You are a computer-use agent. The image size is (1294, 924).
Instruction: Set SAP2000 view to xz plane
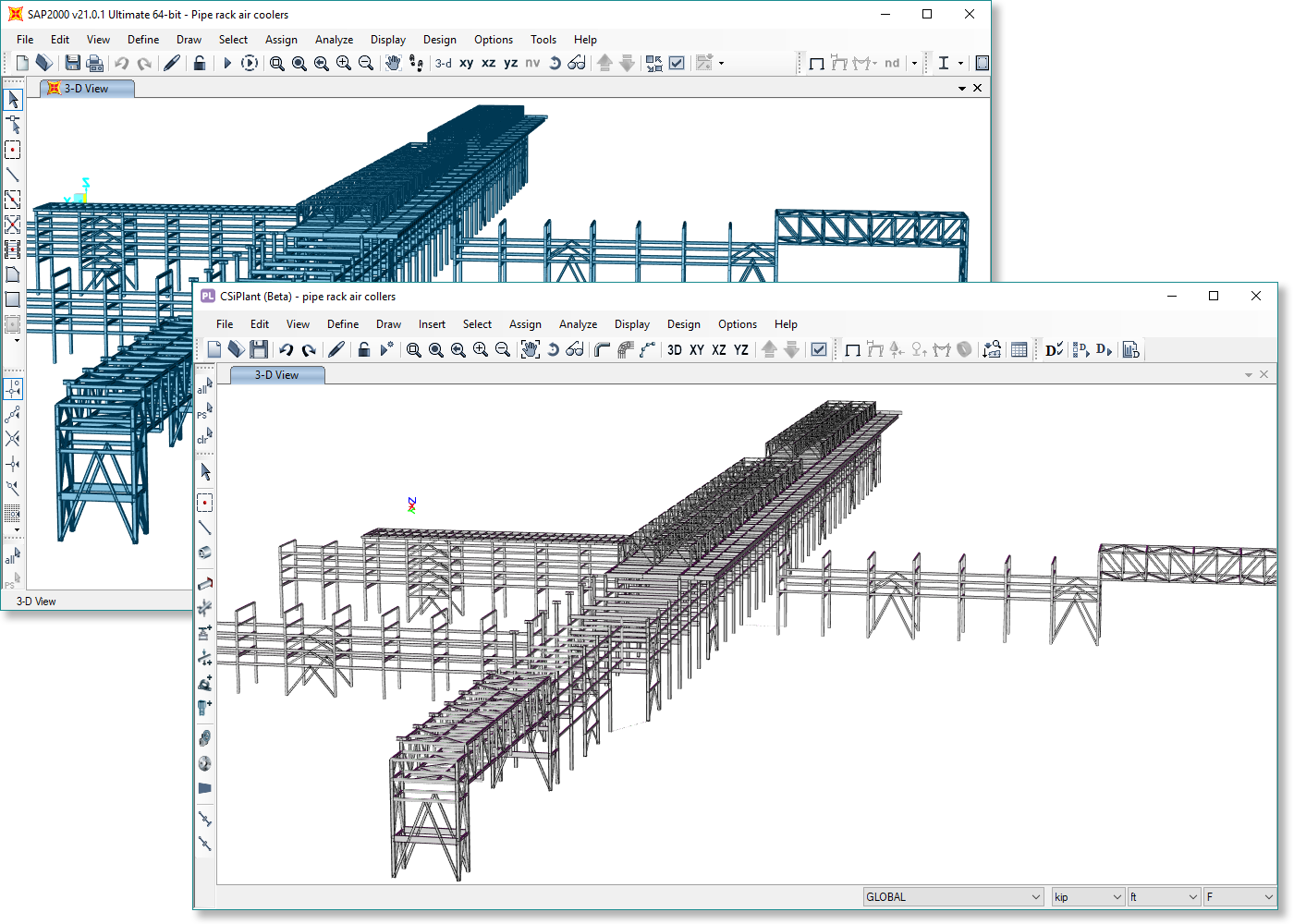pos(489,63)
